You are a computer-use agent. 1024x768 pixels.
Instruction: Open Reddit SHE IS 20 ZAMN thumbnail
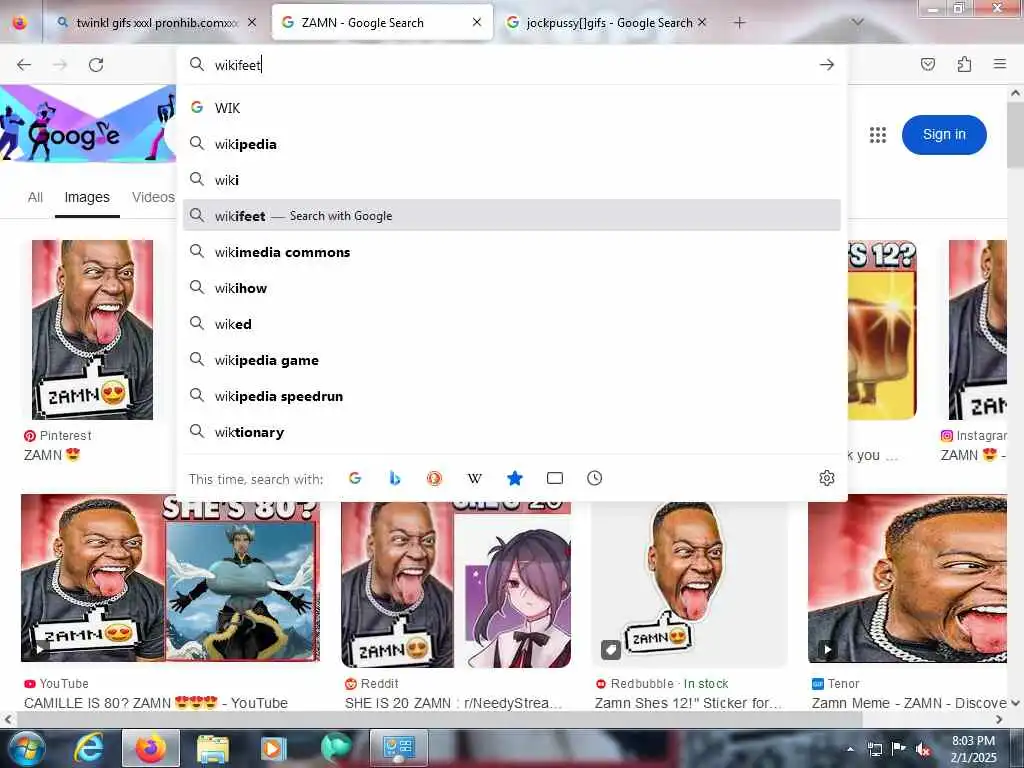(456, 584)
